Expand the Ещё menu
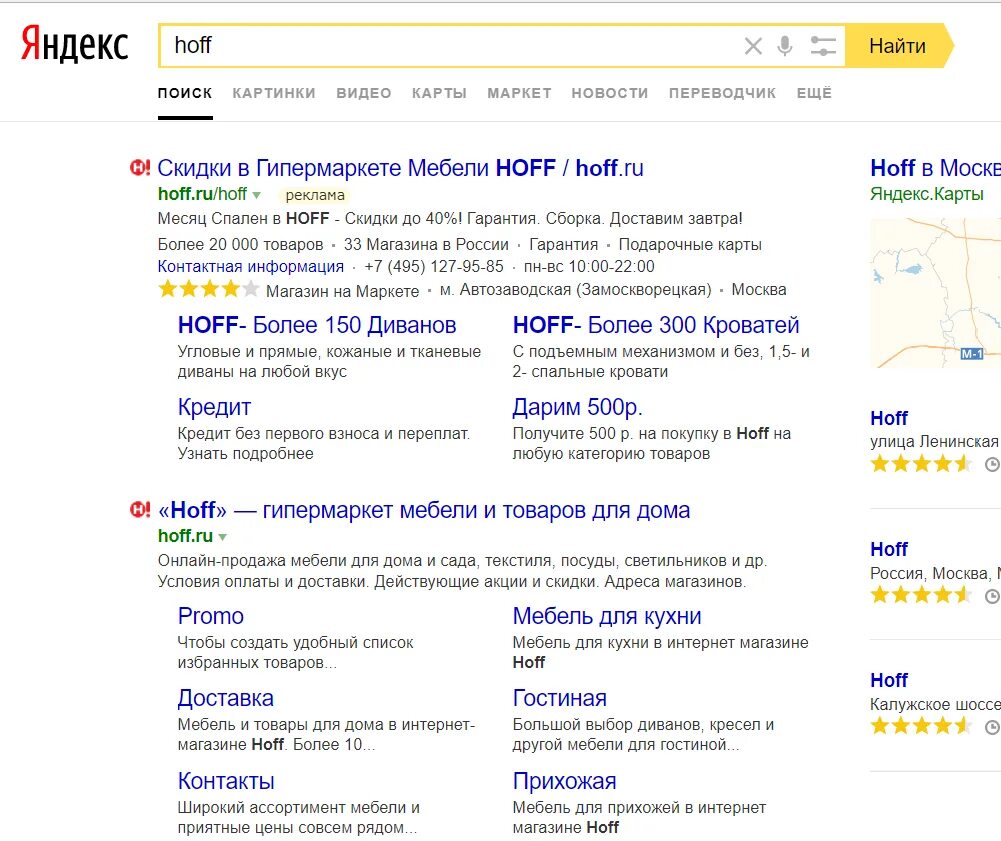Viewport: 1001px width, 841px height. point(814,93)
